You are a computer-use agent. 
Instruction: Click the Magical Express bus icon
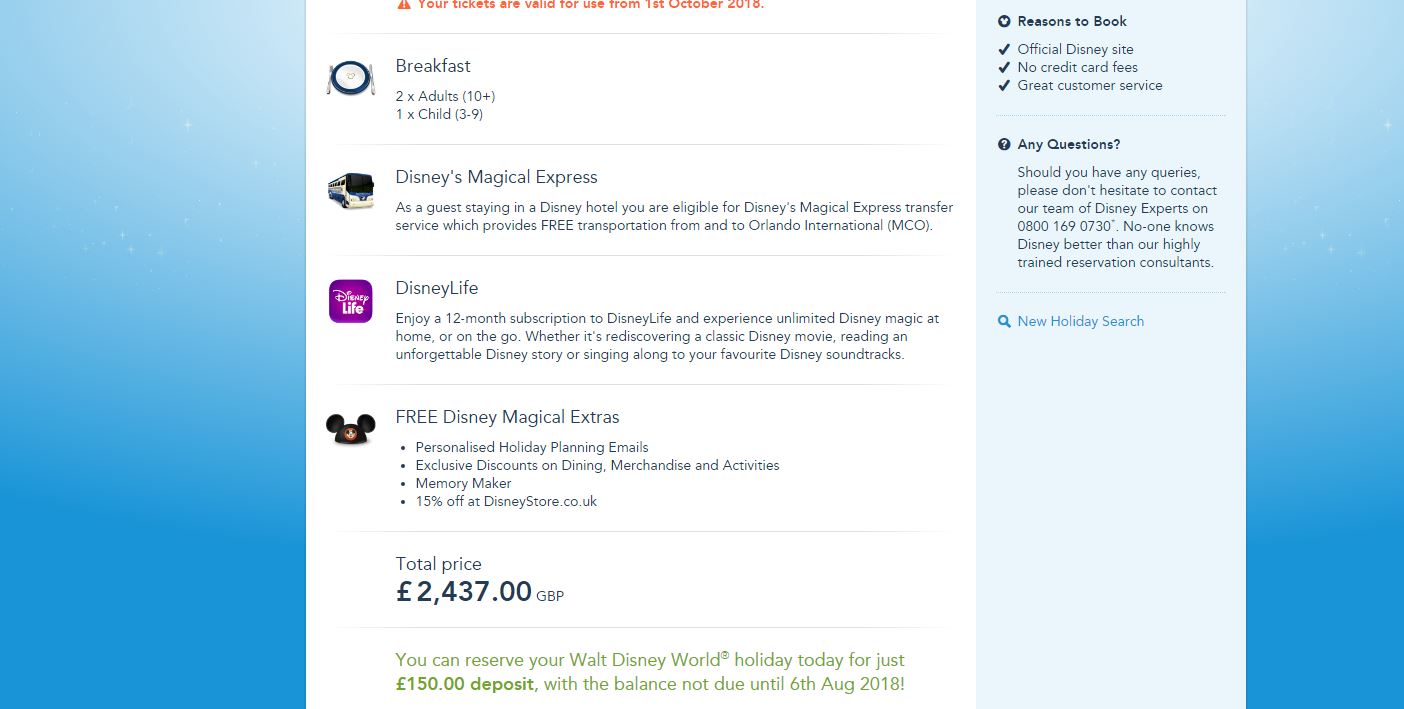coord(350,189)
